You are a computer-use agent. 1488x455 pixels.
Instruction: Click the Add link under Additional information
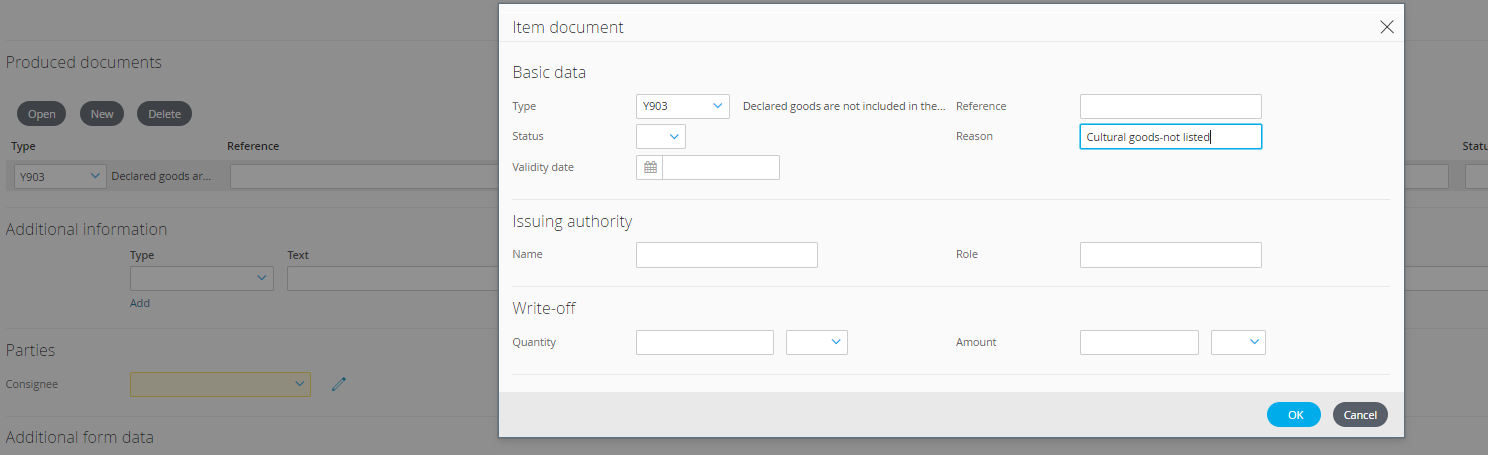pyautogui.click(x=140, y=303)
